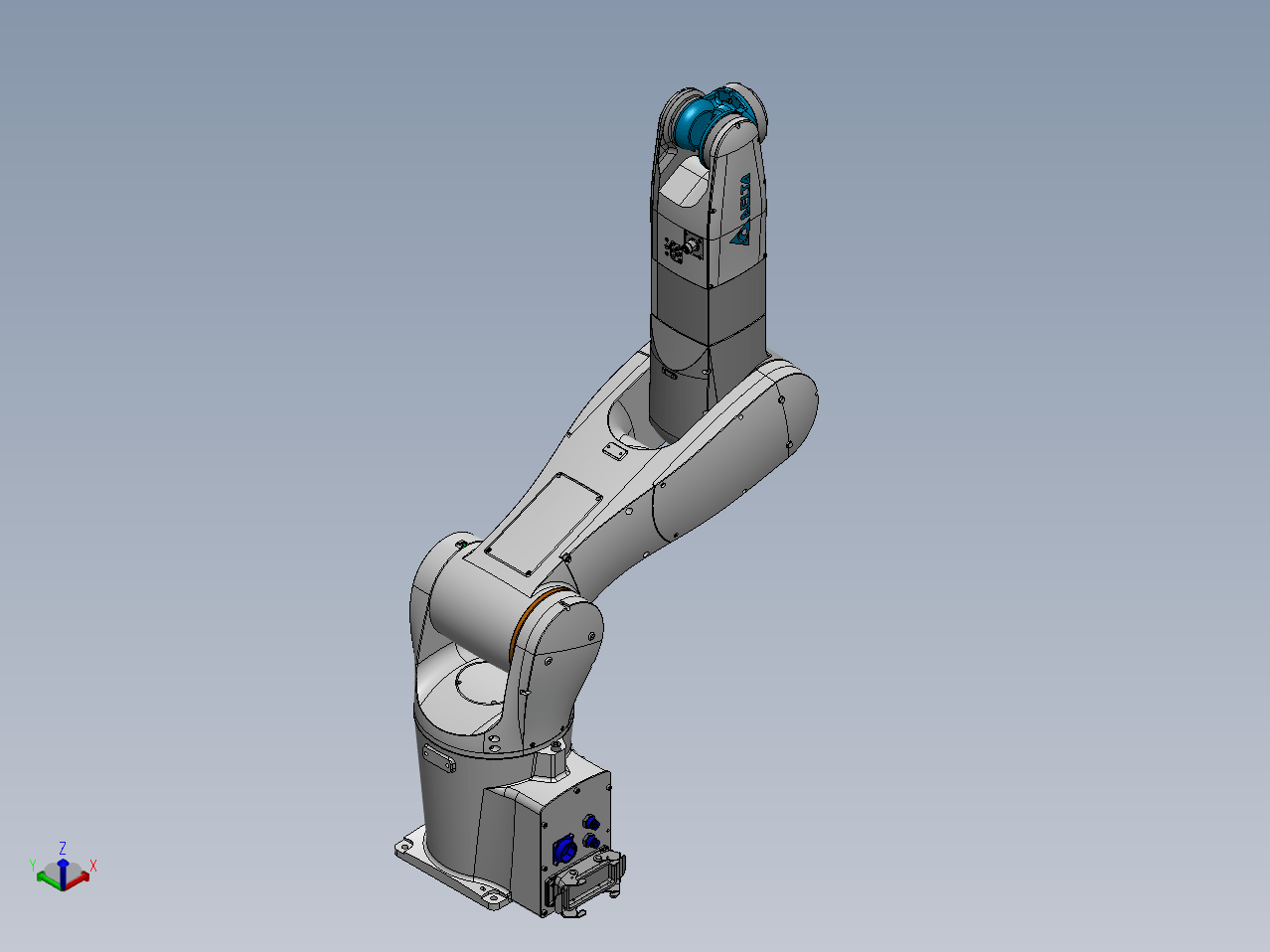
Task: Select the small connector panel on the forearm
Action: click(x=683, y=247)
